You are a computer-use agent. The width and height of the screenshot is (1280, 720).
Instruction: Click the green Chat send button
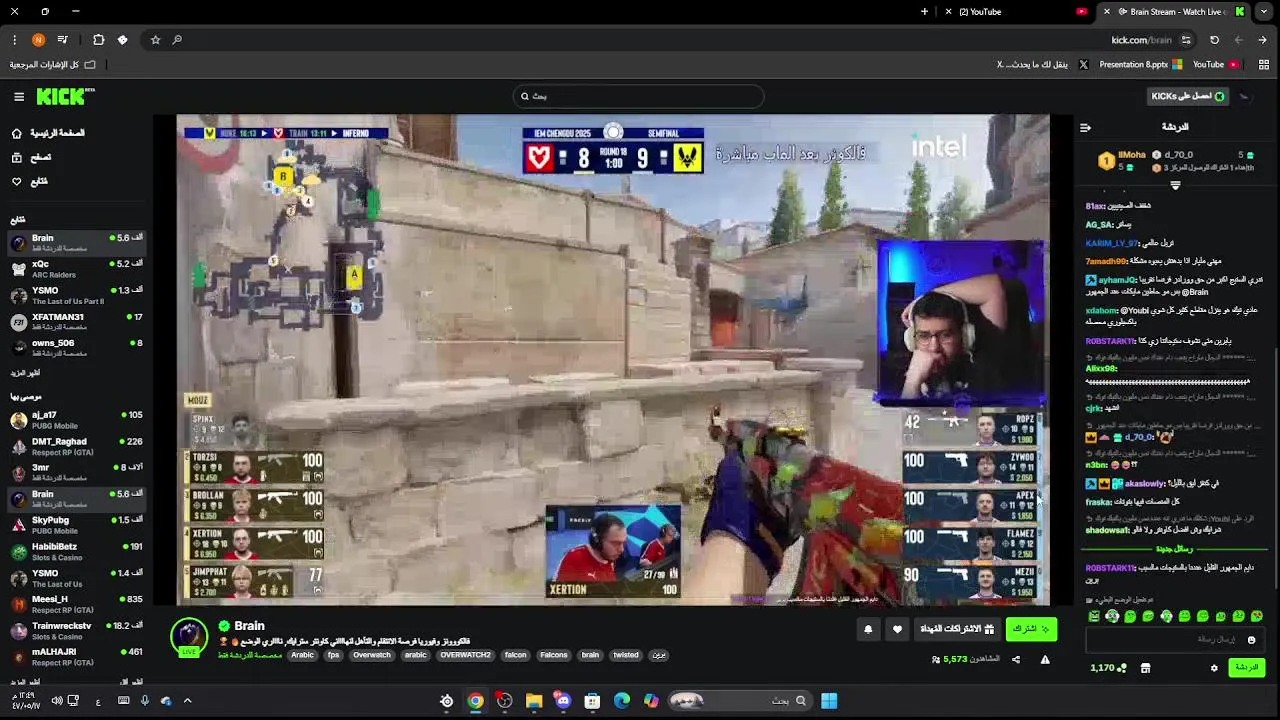[x=1247, y=668]
